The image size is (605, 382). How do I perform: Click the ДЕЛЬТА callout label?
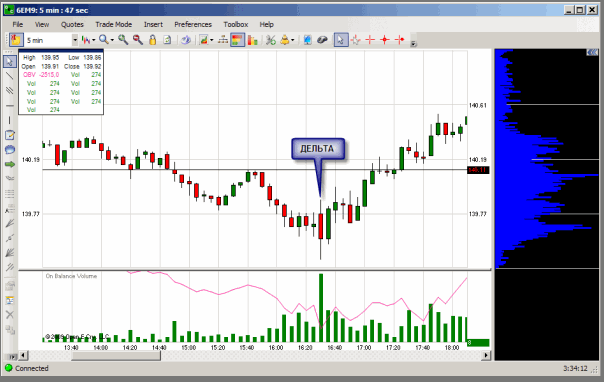(x=318, y=149)
